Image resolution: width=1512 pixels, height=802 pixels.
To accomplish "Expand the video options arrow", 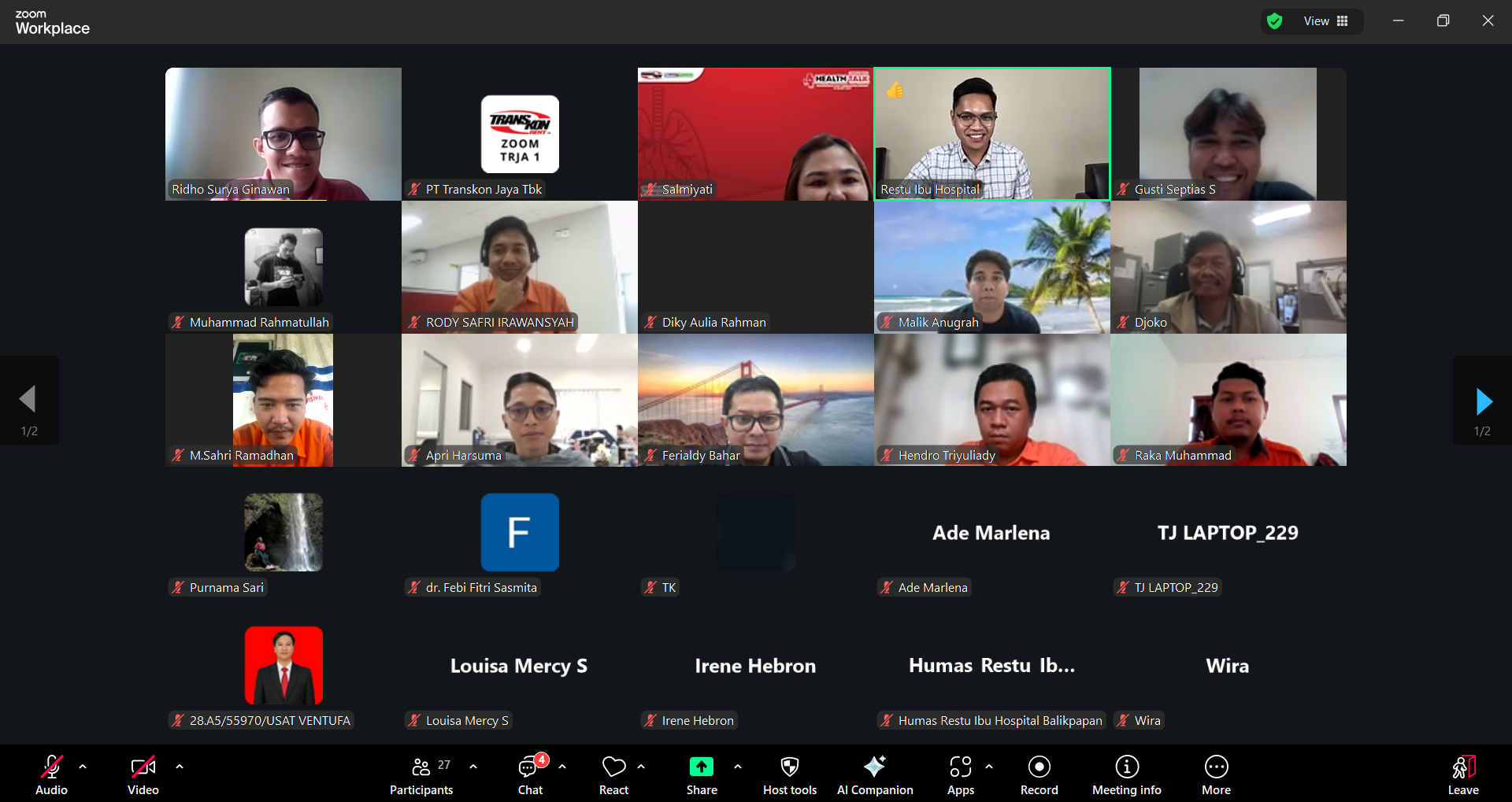I will click(x=180, y=766).
